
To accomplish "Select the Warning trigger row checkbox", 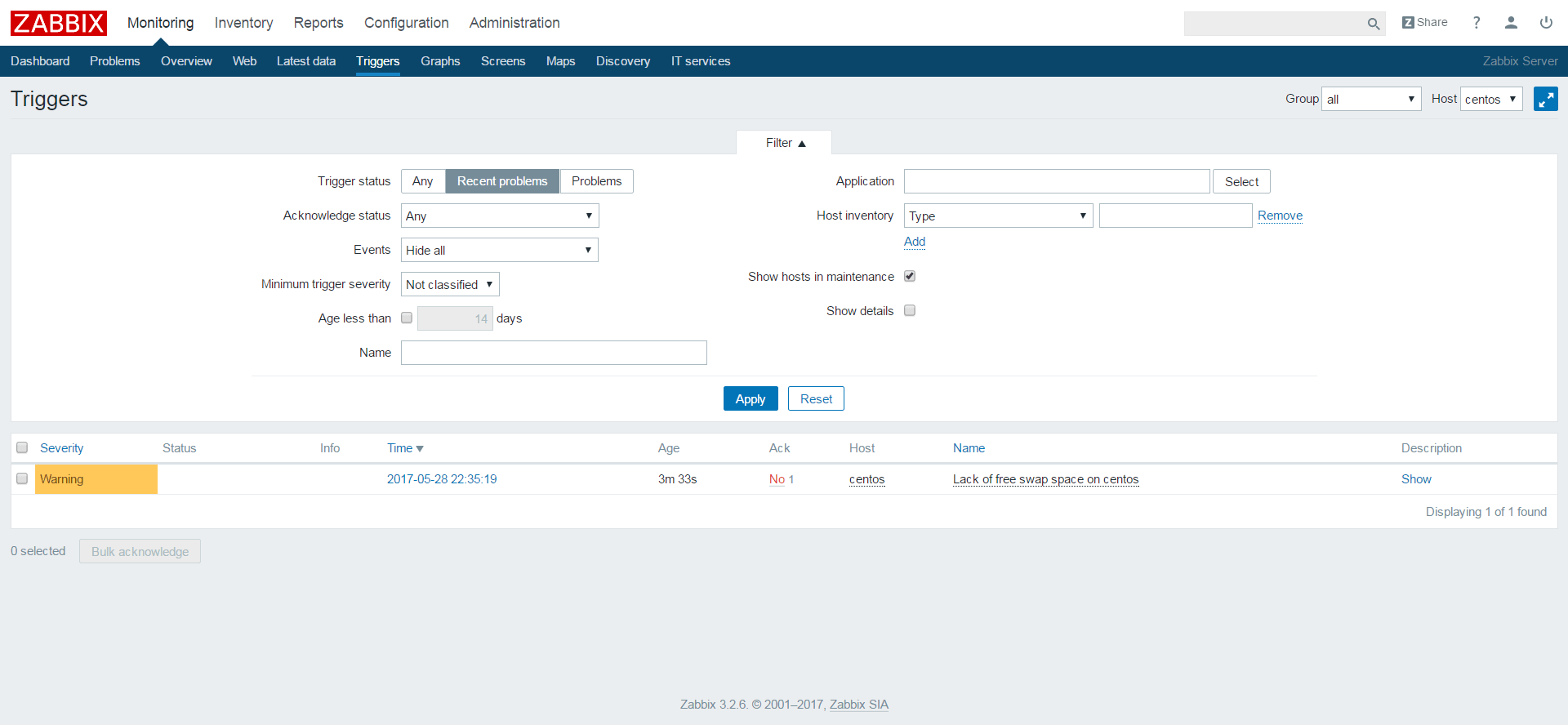I will 22,479.
